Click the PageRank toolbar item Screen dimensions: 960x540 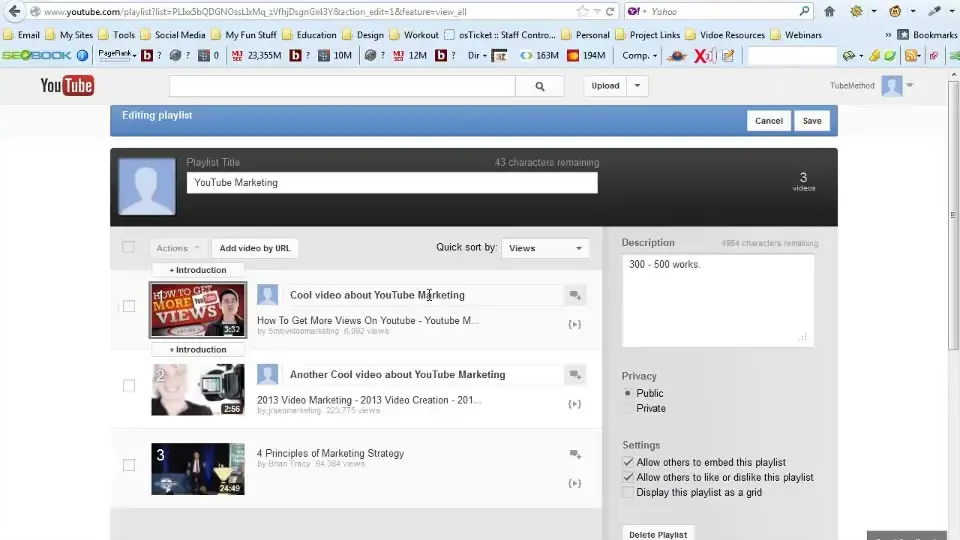pyautogui.click(x=117, y=55)
